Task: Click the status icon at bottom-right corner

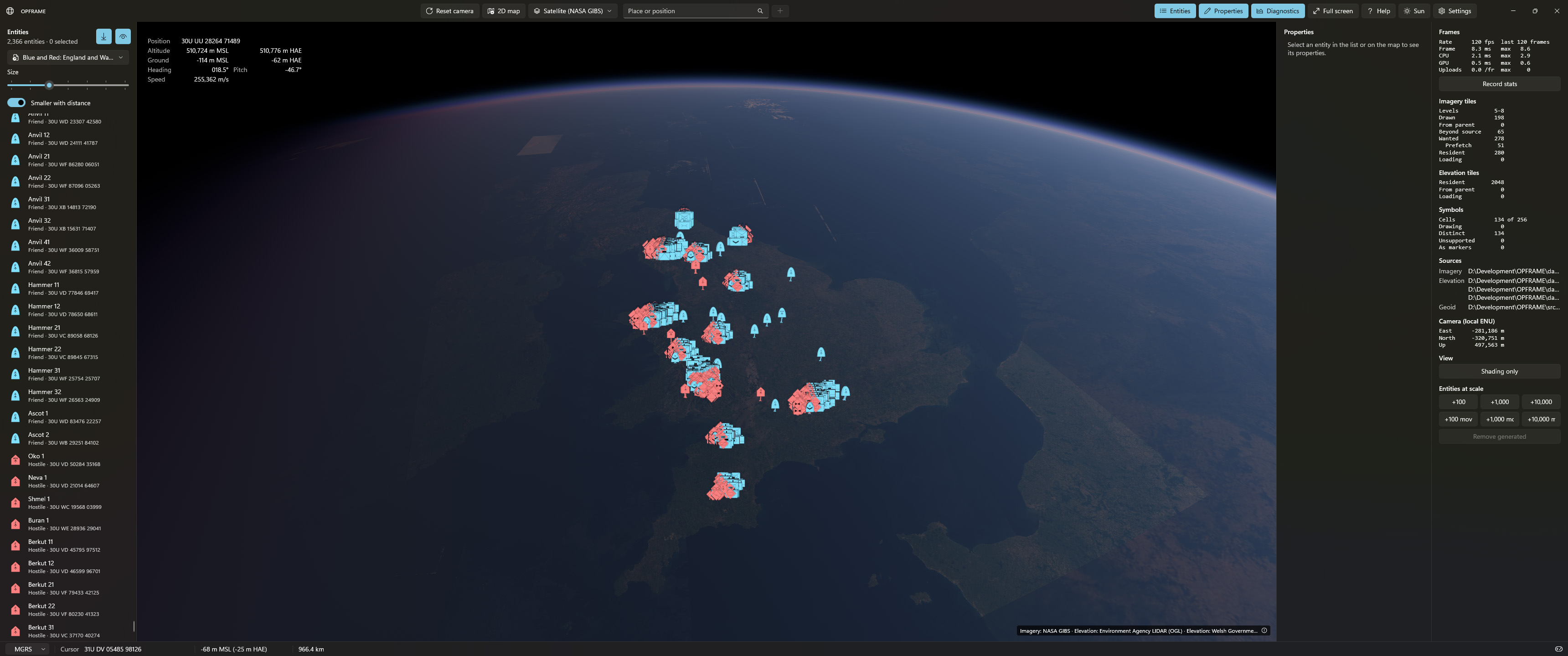Action: (1558, 649)
